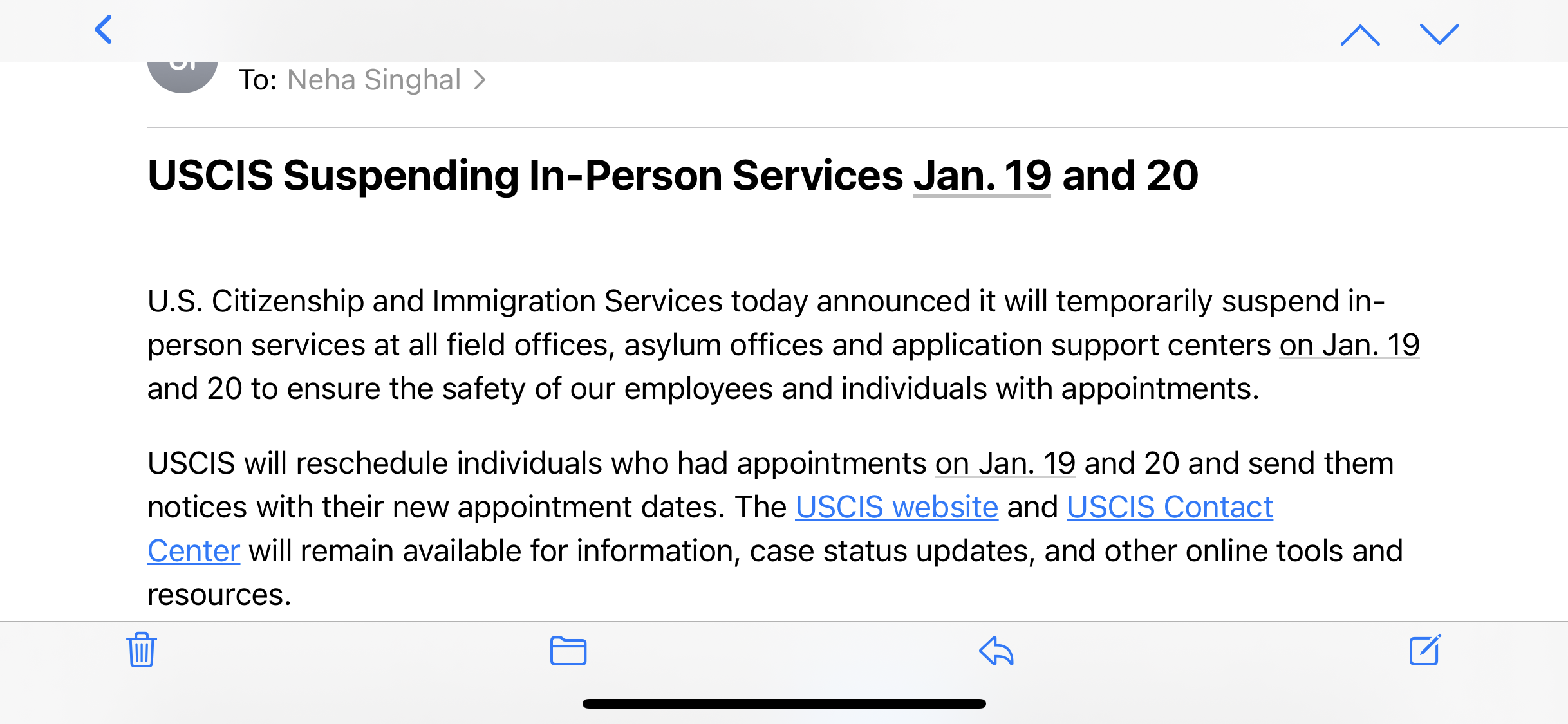
Task: Move message using the folder icon
Action: 568,651
